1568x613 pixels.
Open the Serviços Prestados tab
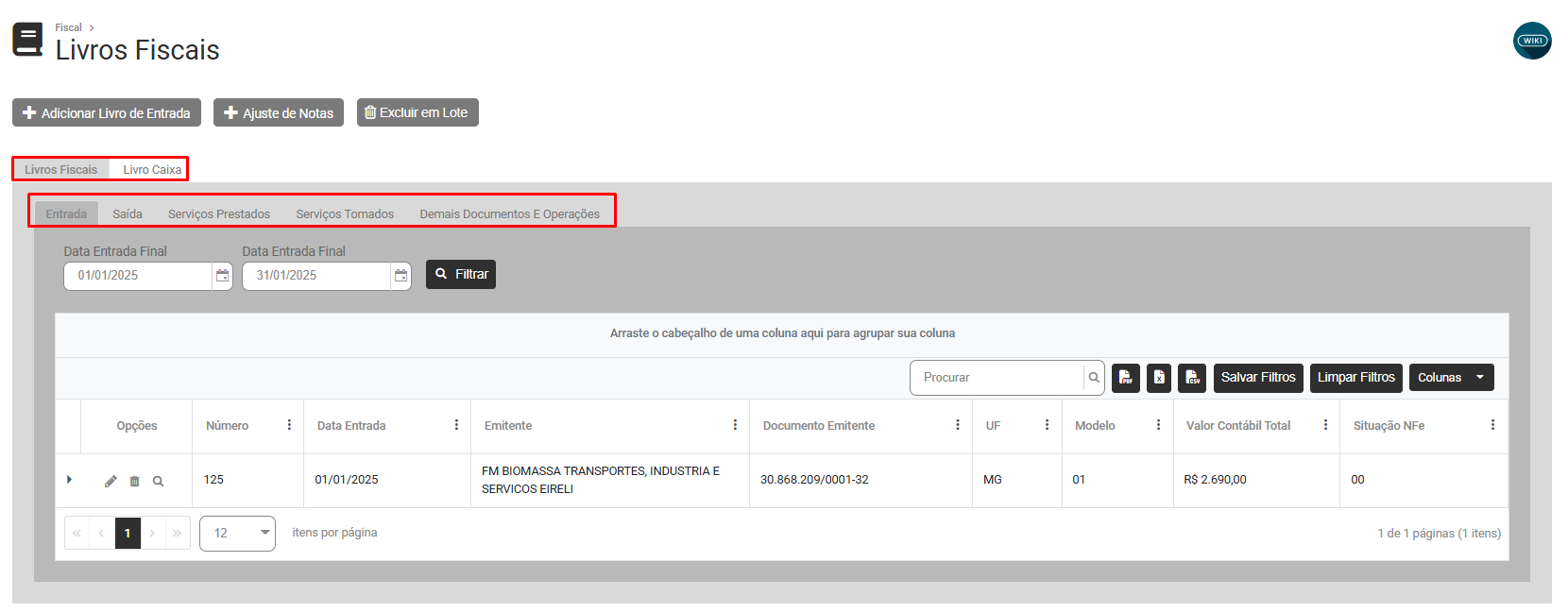tap(219, 214)
